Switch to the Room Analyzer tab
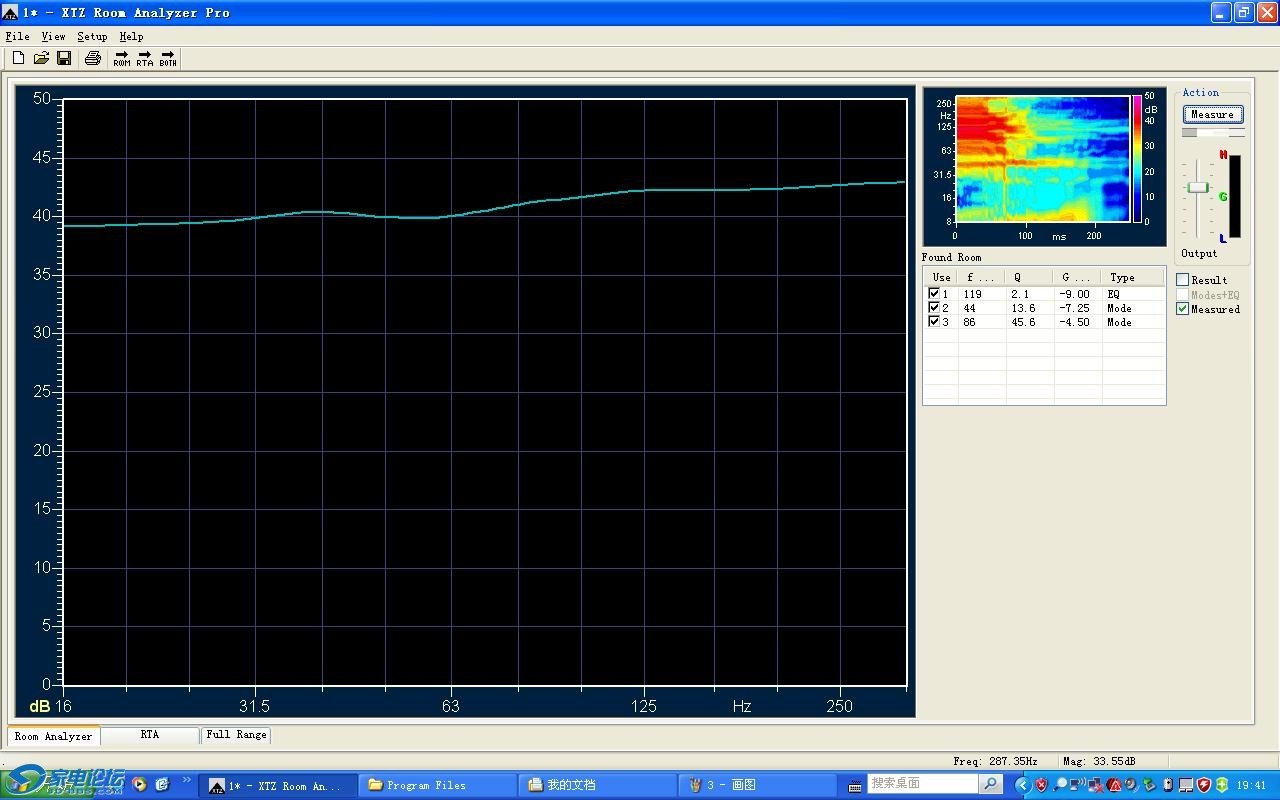The width and height of the screenshot is (1280, 800). [53, 736]
